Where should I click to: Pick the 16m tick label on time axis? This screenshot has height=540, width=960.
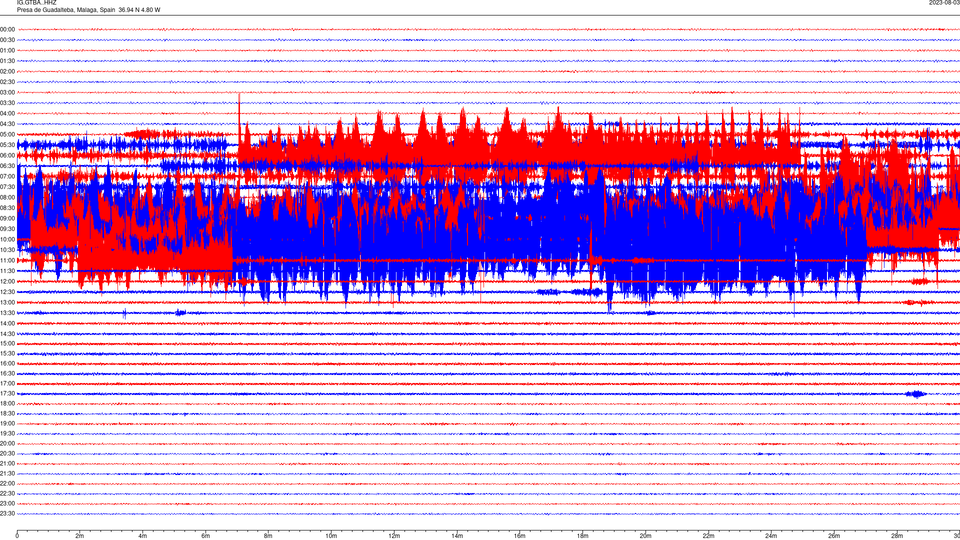point(520,536)
